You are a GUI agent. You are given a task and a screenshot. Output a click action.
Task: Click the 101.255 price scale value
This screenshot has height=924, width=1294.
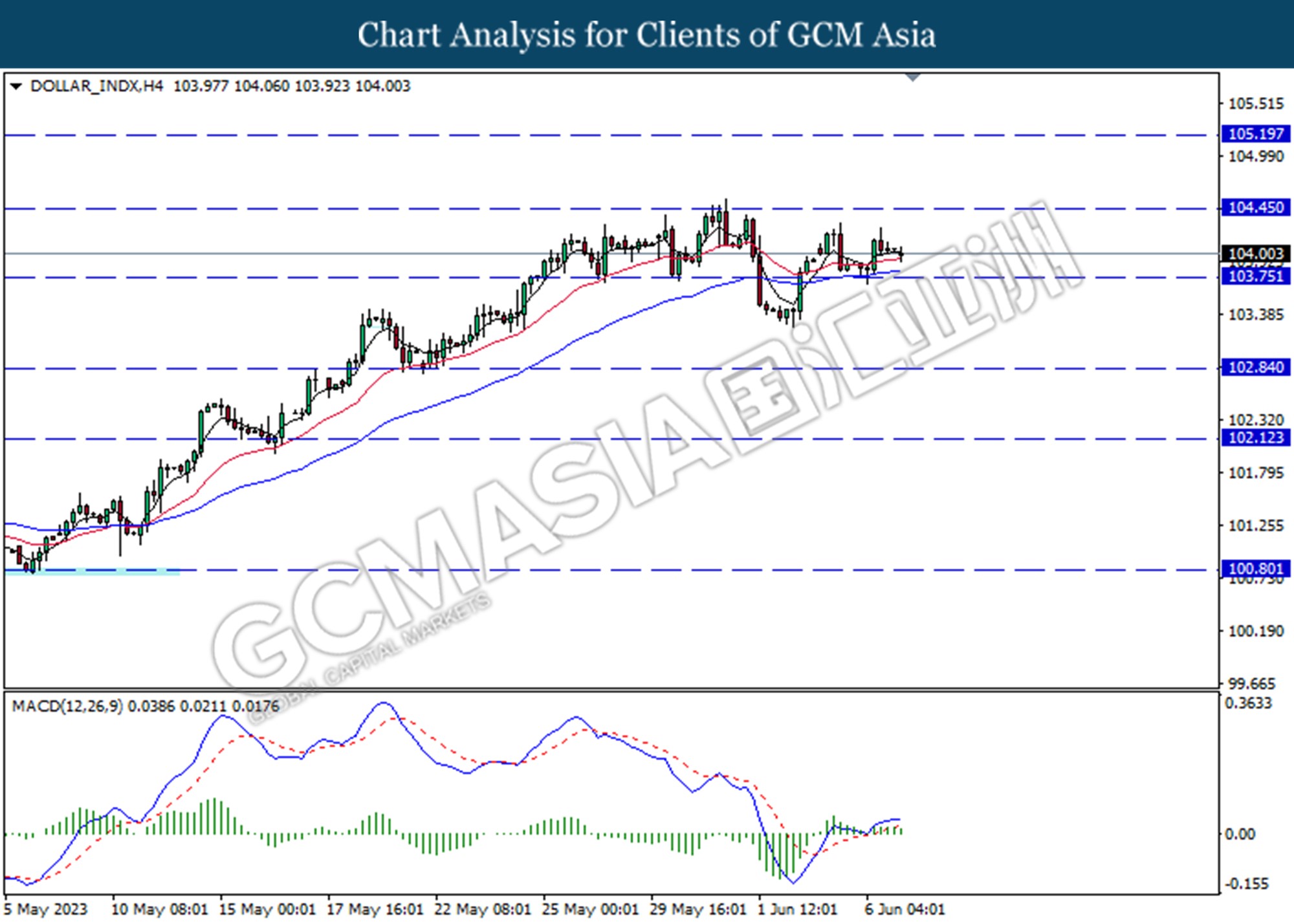click(1256, 526)
